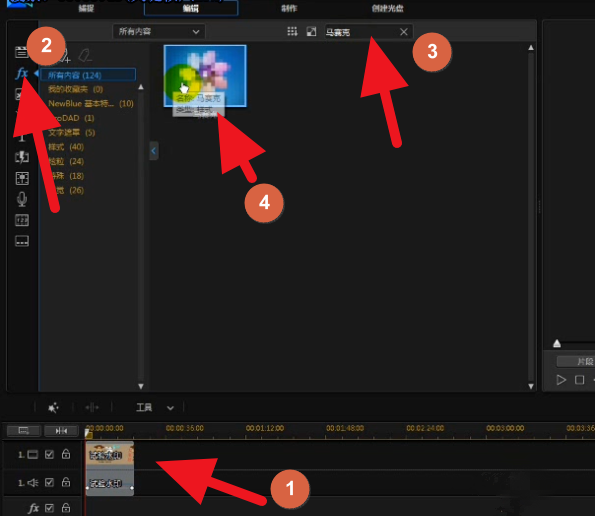Clear the search box with X
595x516 pixels.
[x=404, y=32]
